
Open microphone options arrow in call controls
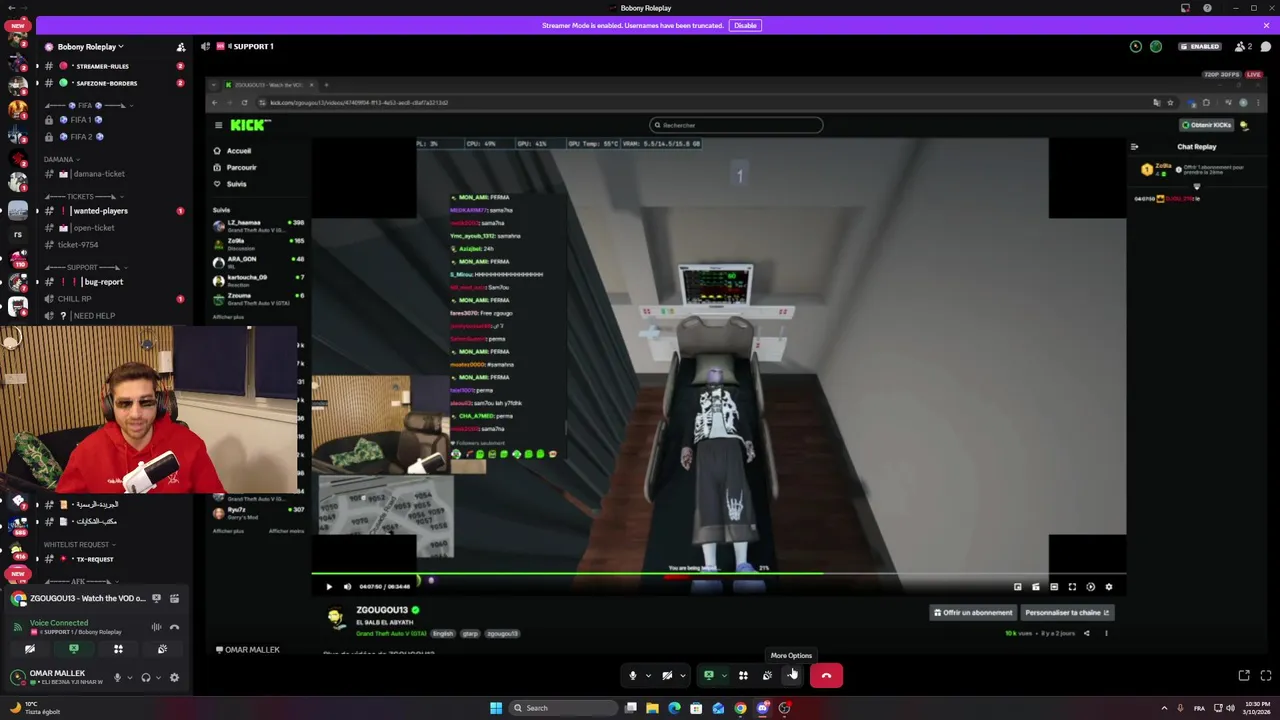(x=648, y=676)
